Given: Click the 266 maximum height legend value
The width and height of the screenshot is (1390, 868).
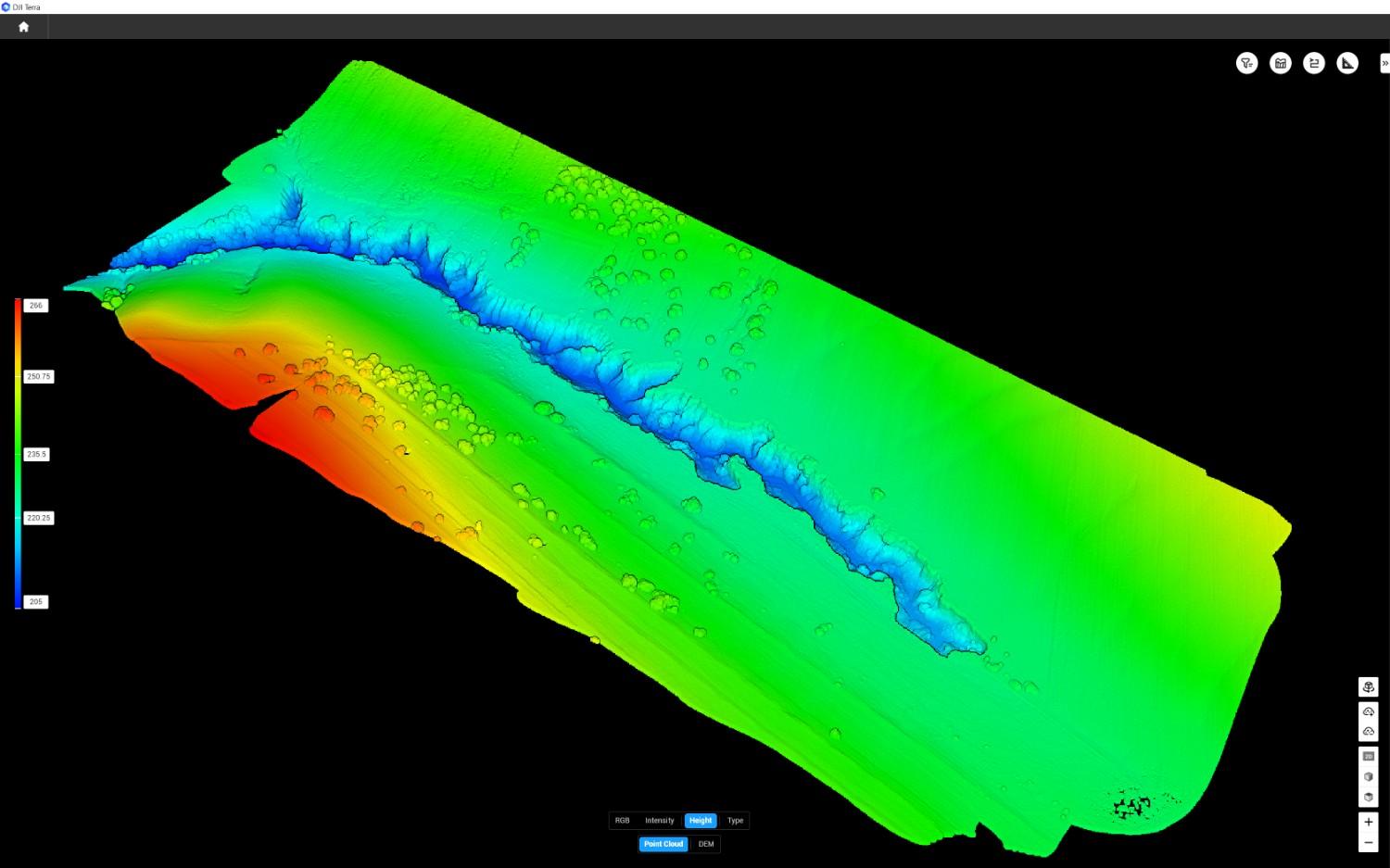Looking at the screenshot, I should (x=35, y=306).
